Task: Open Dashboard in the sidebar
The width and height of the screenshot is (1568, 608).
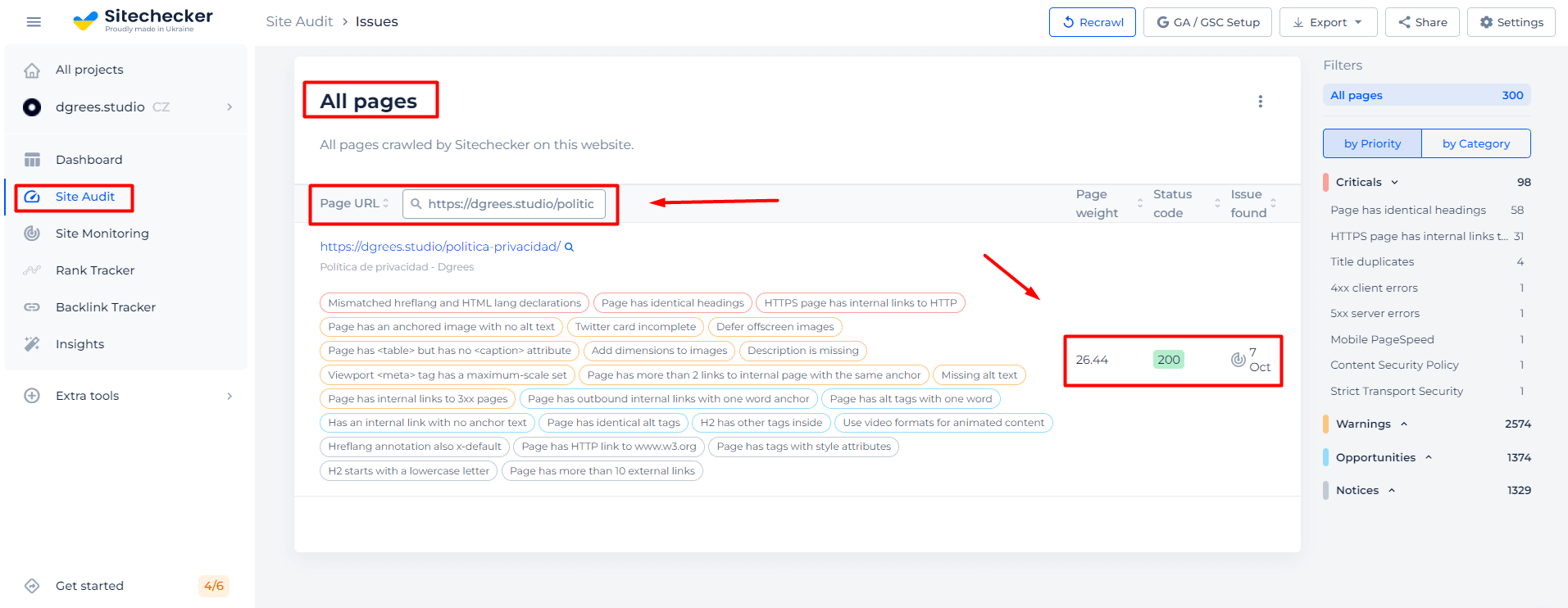Action: (89, 160)
